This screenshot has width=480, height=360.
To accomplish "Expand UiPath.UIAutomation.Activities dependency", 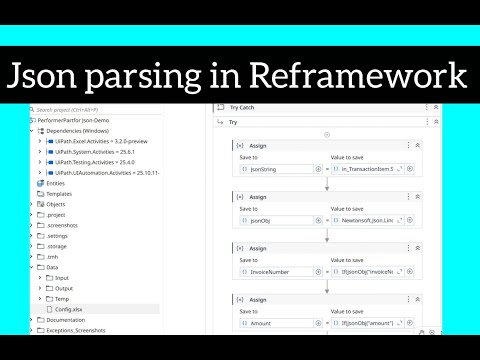I will pos(40,173).
